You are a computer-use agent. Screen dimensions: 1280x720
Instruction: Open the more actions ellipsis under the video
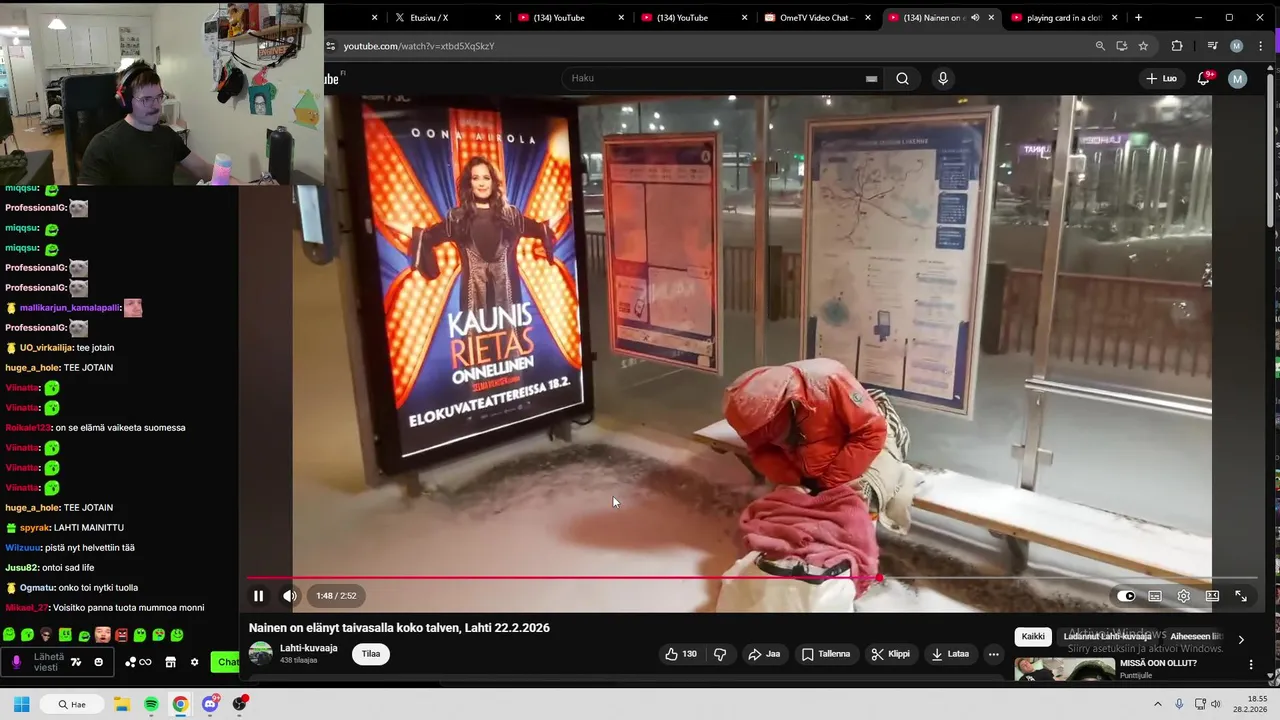pos(993,654)
